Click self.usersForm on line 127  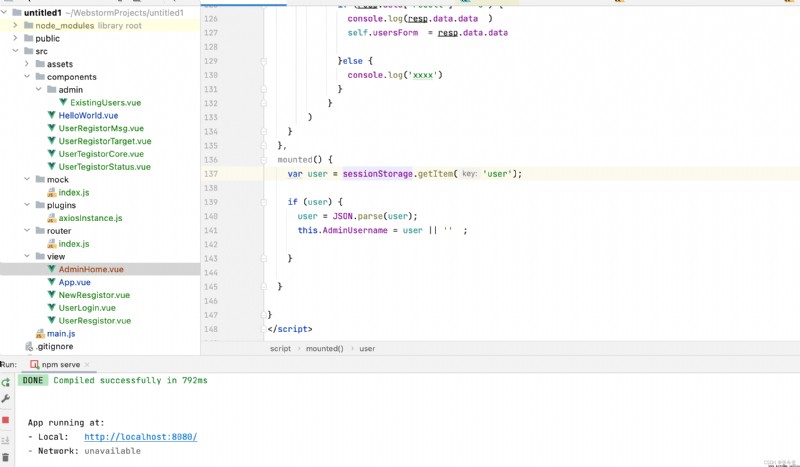tap(383, 33)
